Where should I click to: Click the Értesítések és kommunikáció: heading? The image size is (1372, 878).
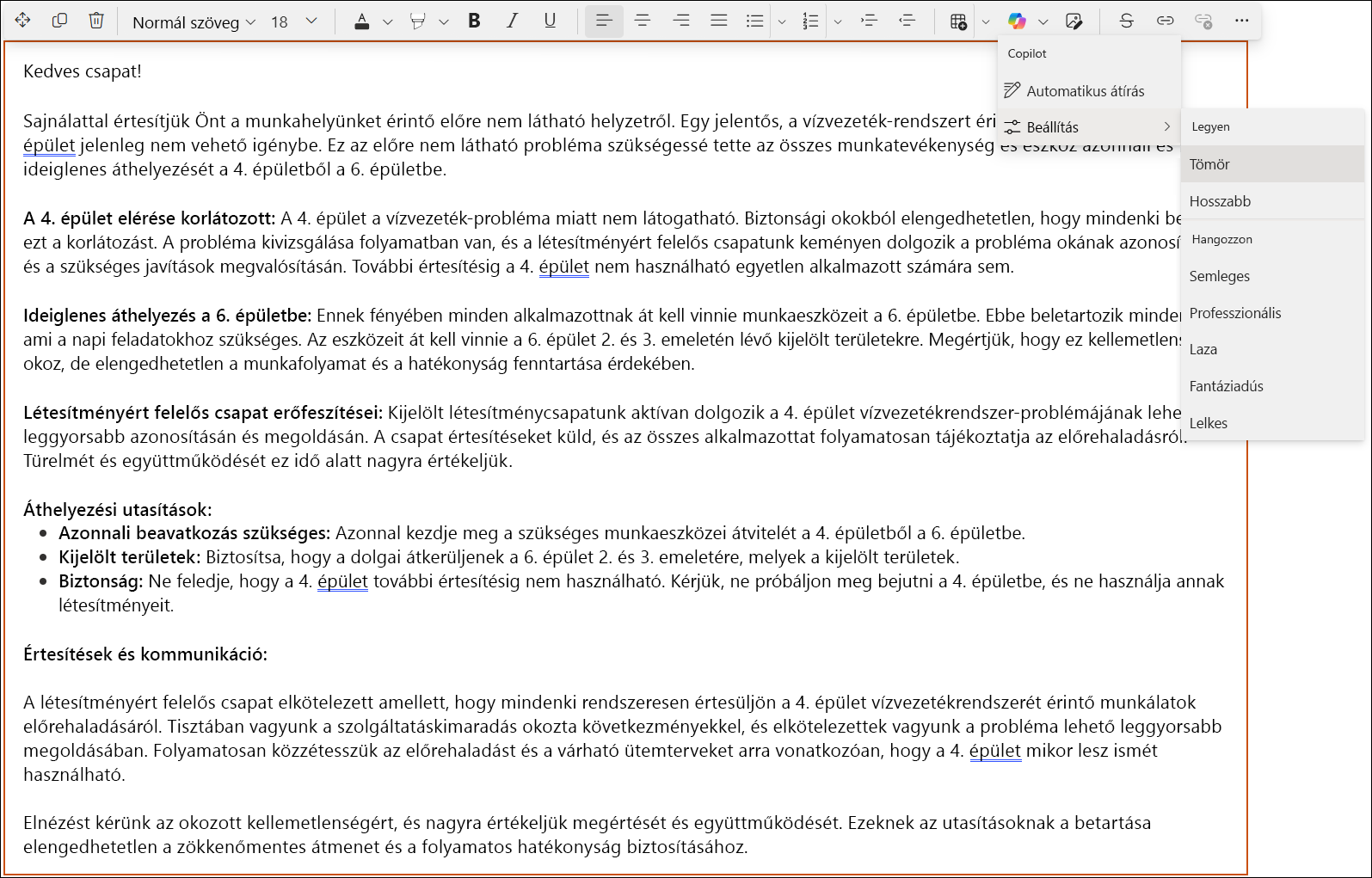[x=145, y=654]
